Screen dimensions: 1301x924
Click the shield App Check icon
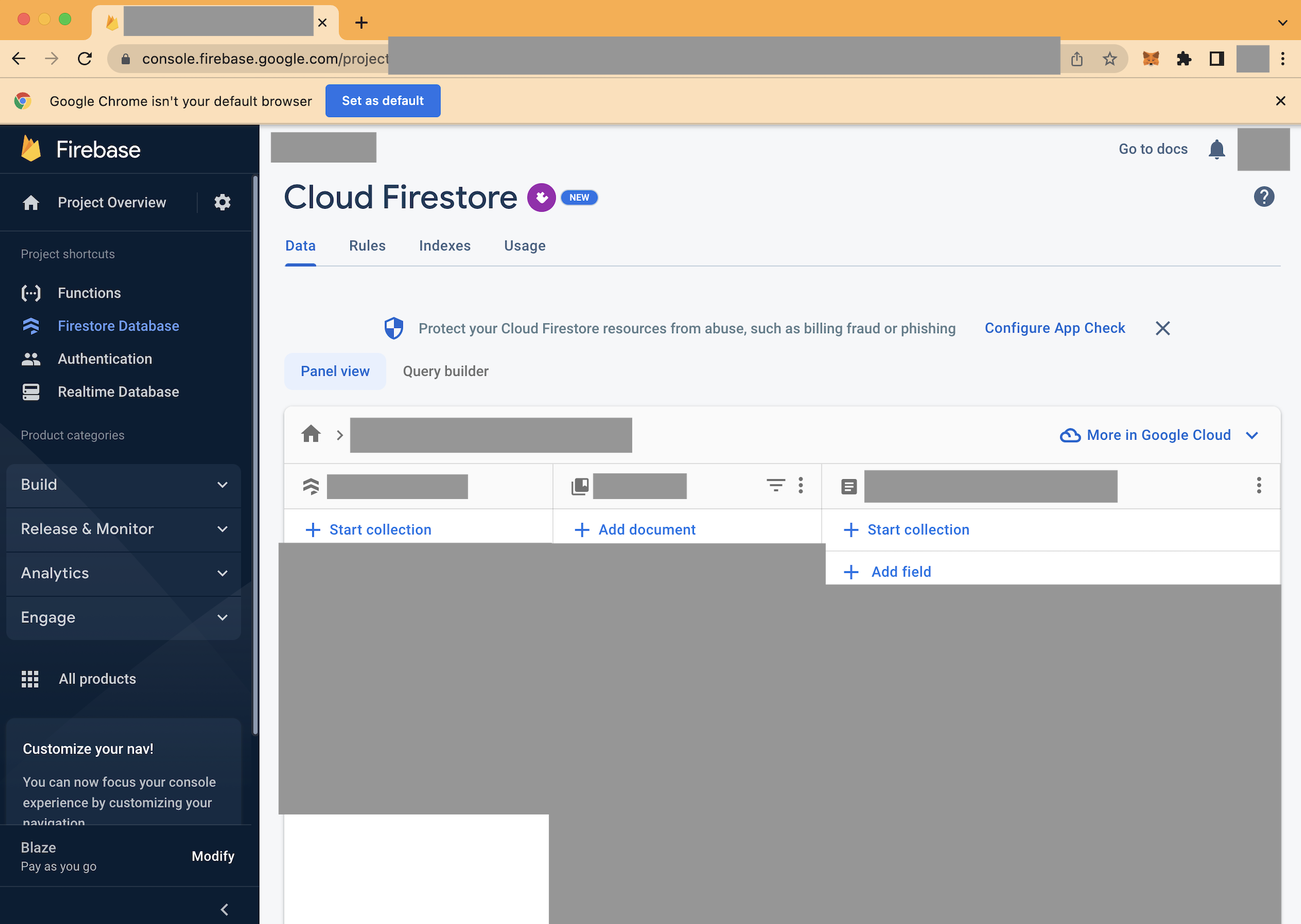(x=394, y=328)
